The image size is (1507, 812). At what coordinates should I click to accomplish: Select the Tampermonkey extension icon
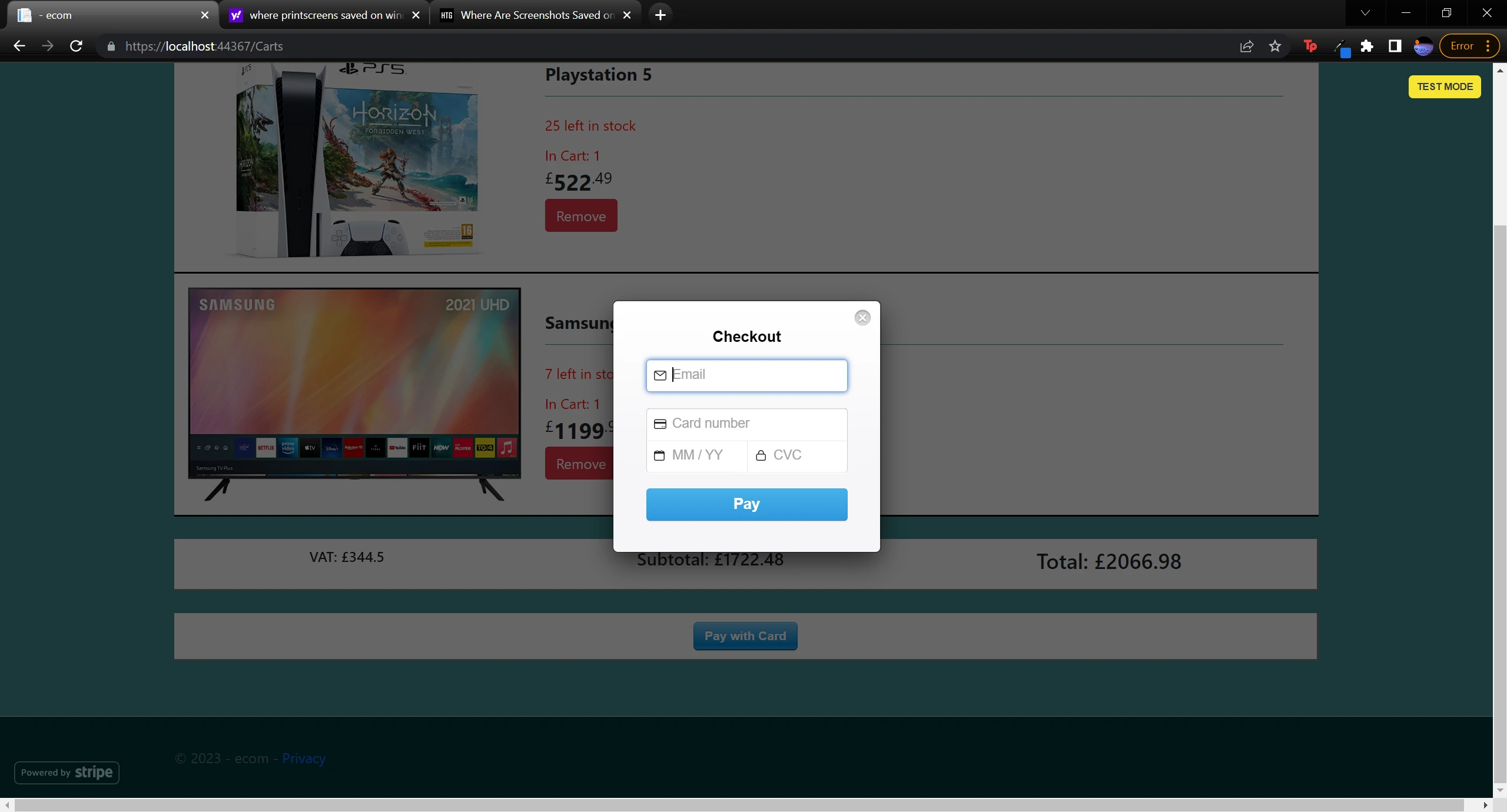coord(1309,46)
